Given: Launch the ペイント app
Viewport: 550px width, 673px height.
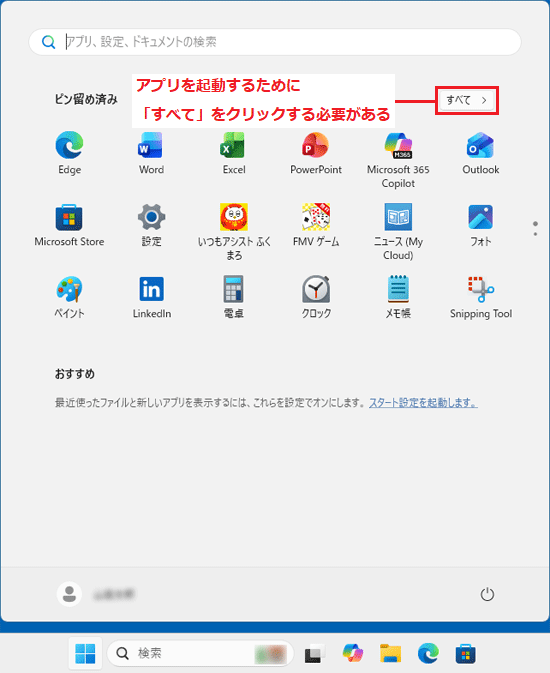Looking at the screenshot, I should pos(69,297).
